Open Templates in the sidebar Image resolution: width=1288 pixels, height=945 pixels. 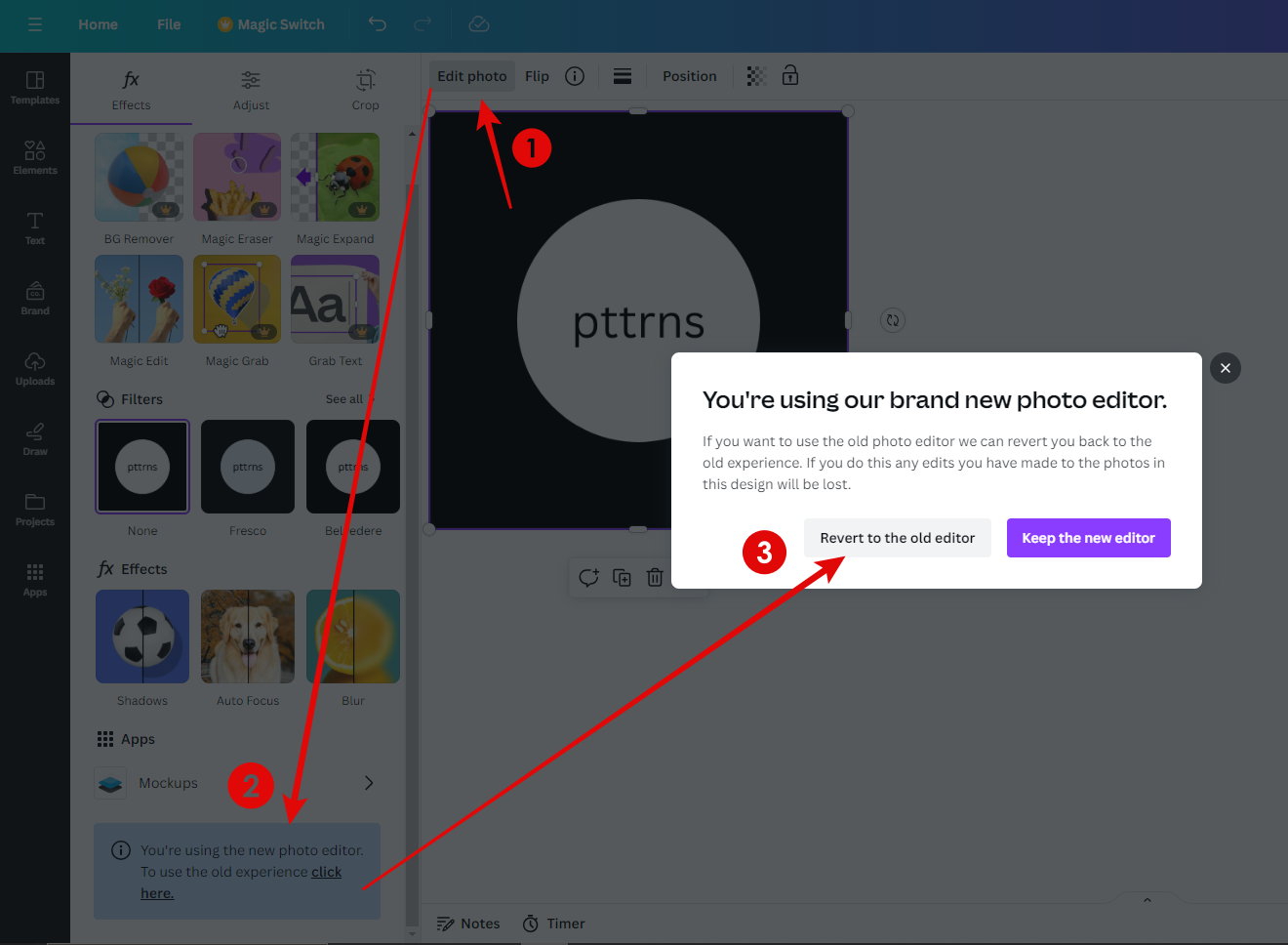35,88
